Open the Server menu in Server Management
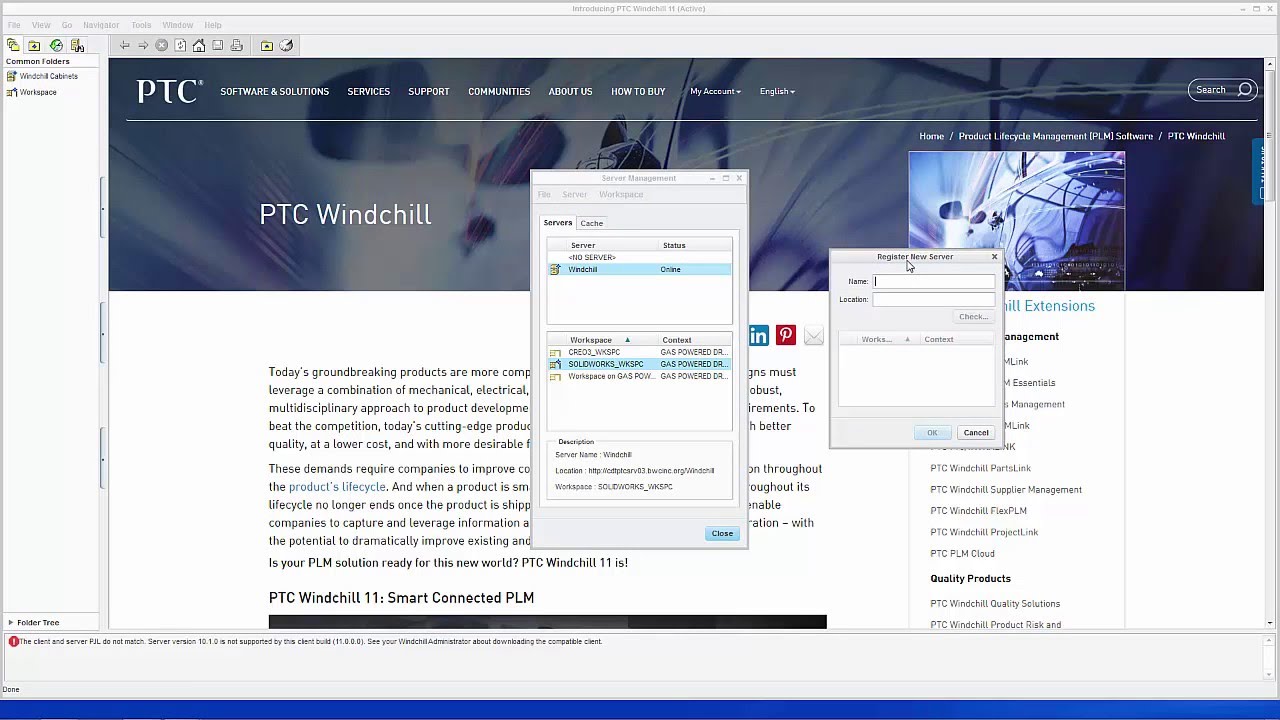The height and width of the screenshot is (720, 1280). pos(574,194)
